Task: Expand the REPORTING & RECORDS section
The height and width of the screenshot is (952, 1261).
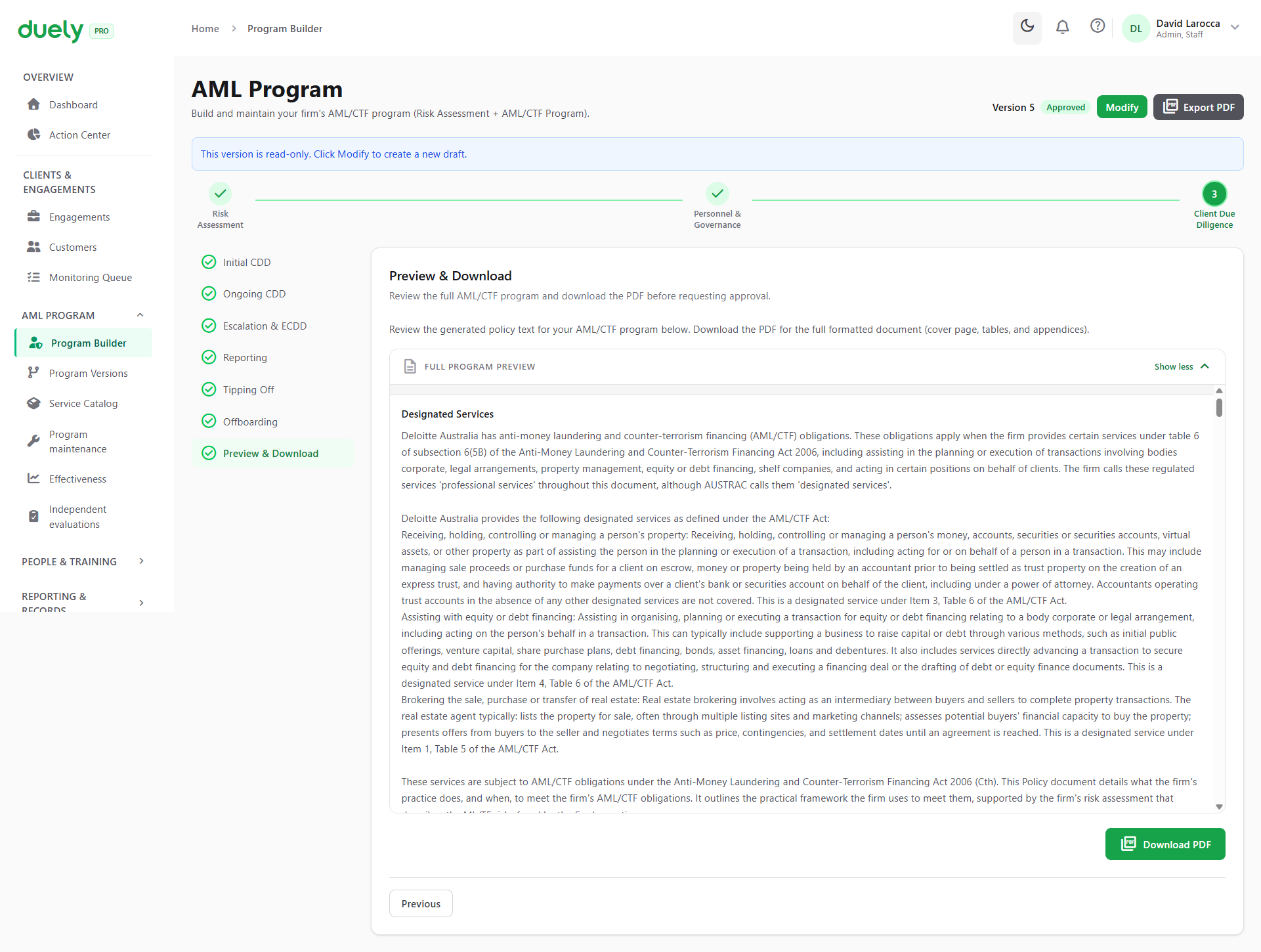Action: pyautogui.click(x=141, y=603)
